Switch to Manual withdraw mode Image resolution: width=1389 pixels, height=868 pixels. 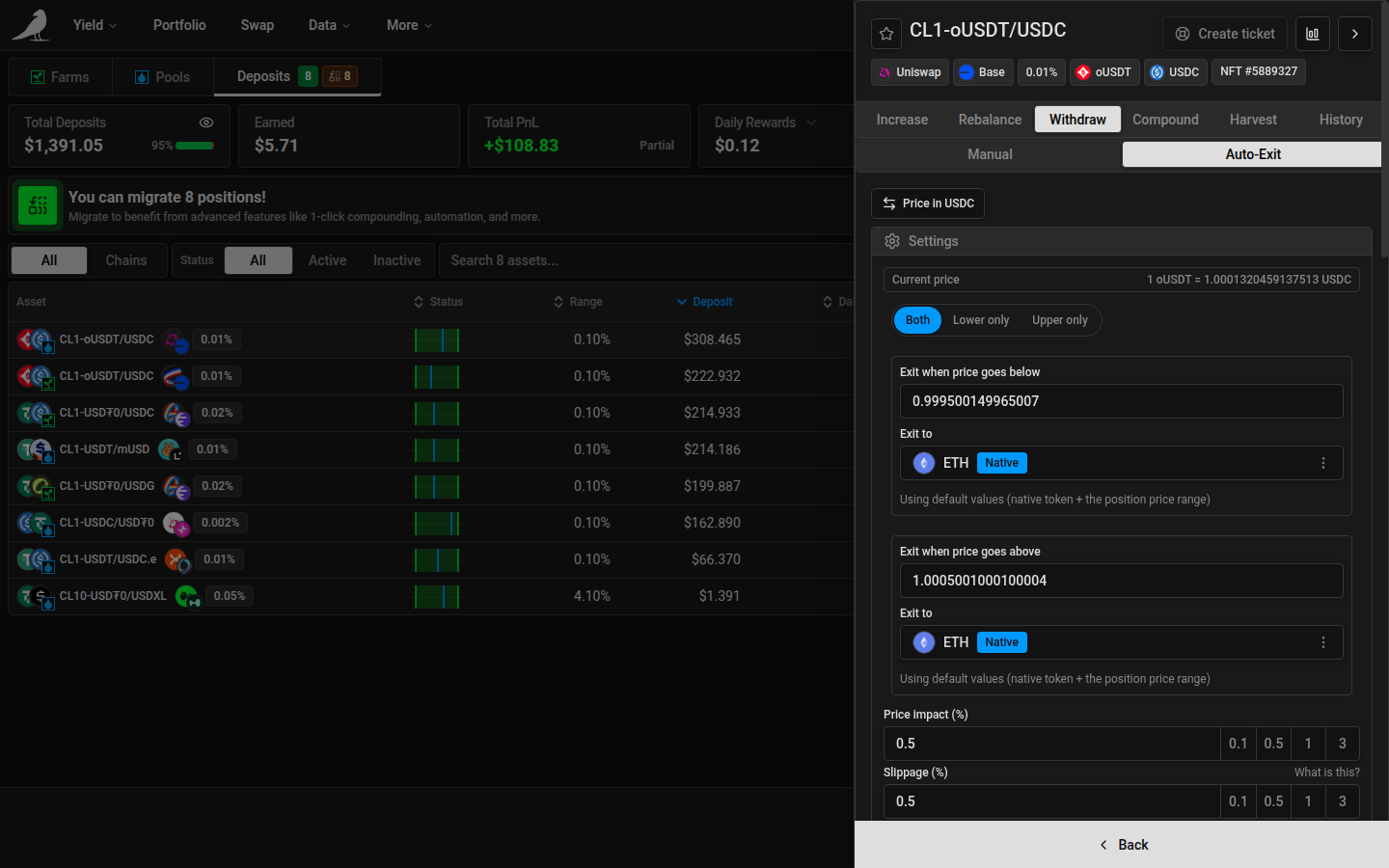(990, 154)
